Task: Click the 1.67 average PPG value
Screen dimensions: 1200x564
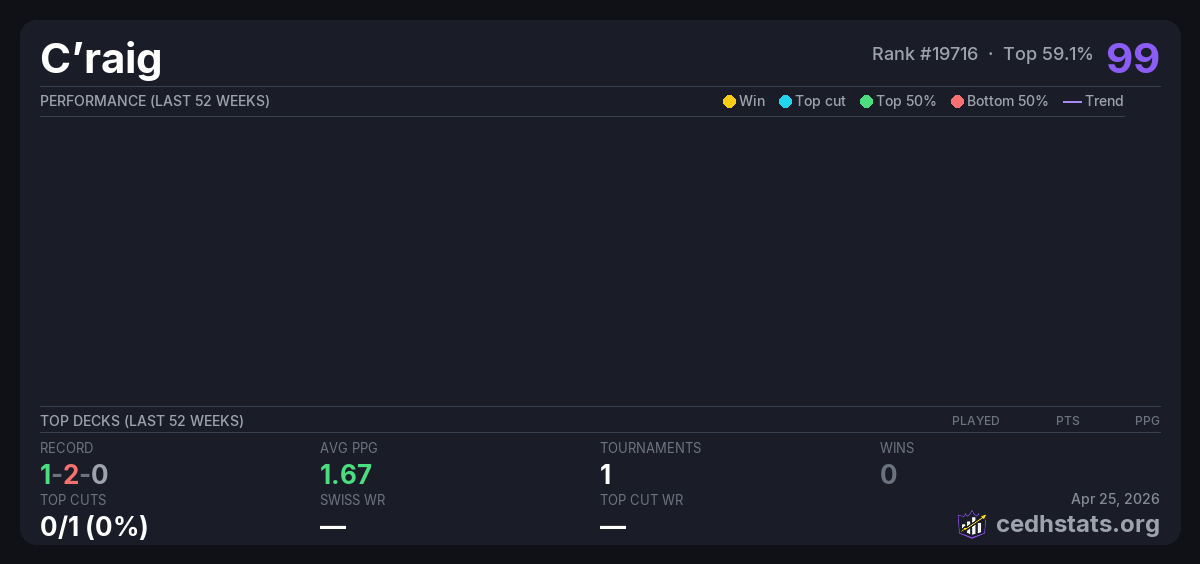Action: [346, 474]
